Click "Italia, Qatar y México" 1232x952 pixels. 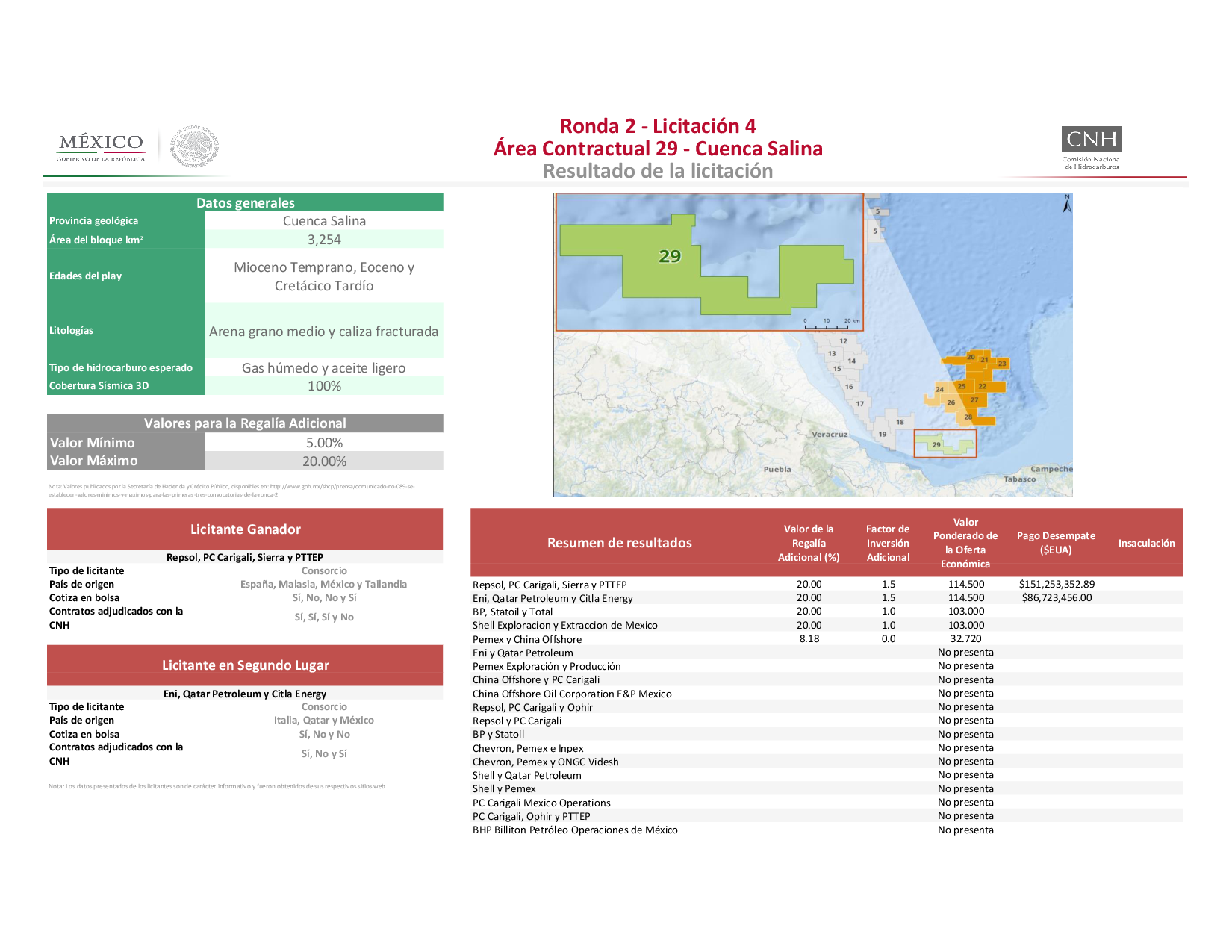[x=324, y=721]
